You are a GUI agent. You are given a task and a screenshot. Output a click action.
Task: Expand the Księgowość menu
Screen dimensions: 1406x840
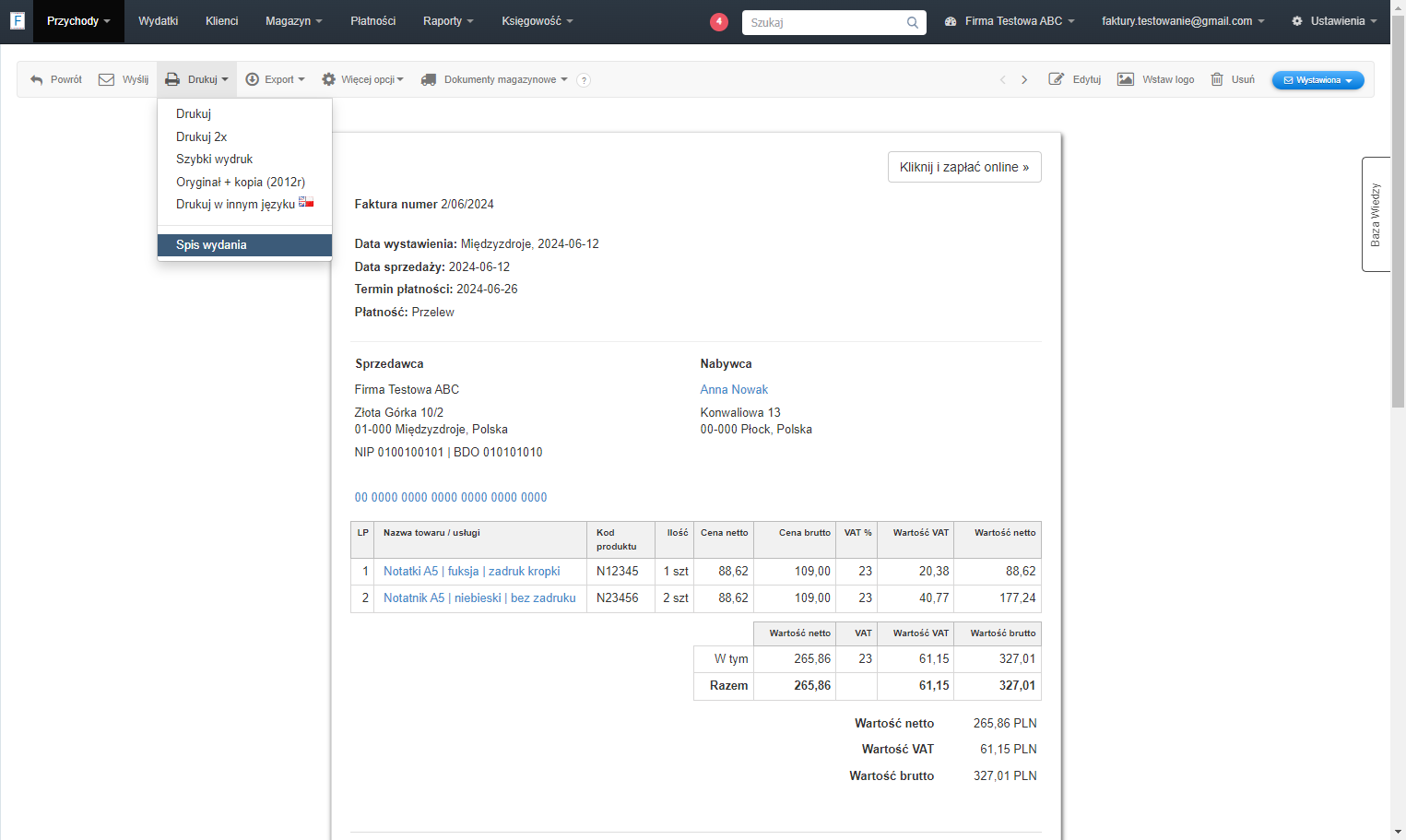537,21
